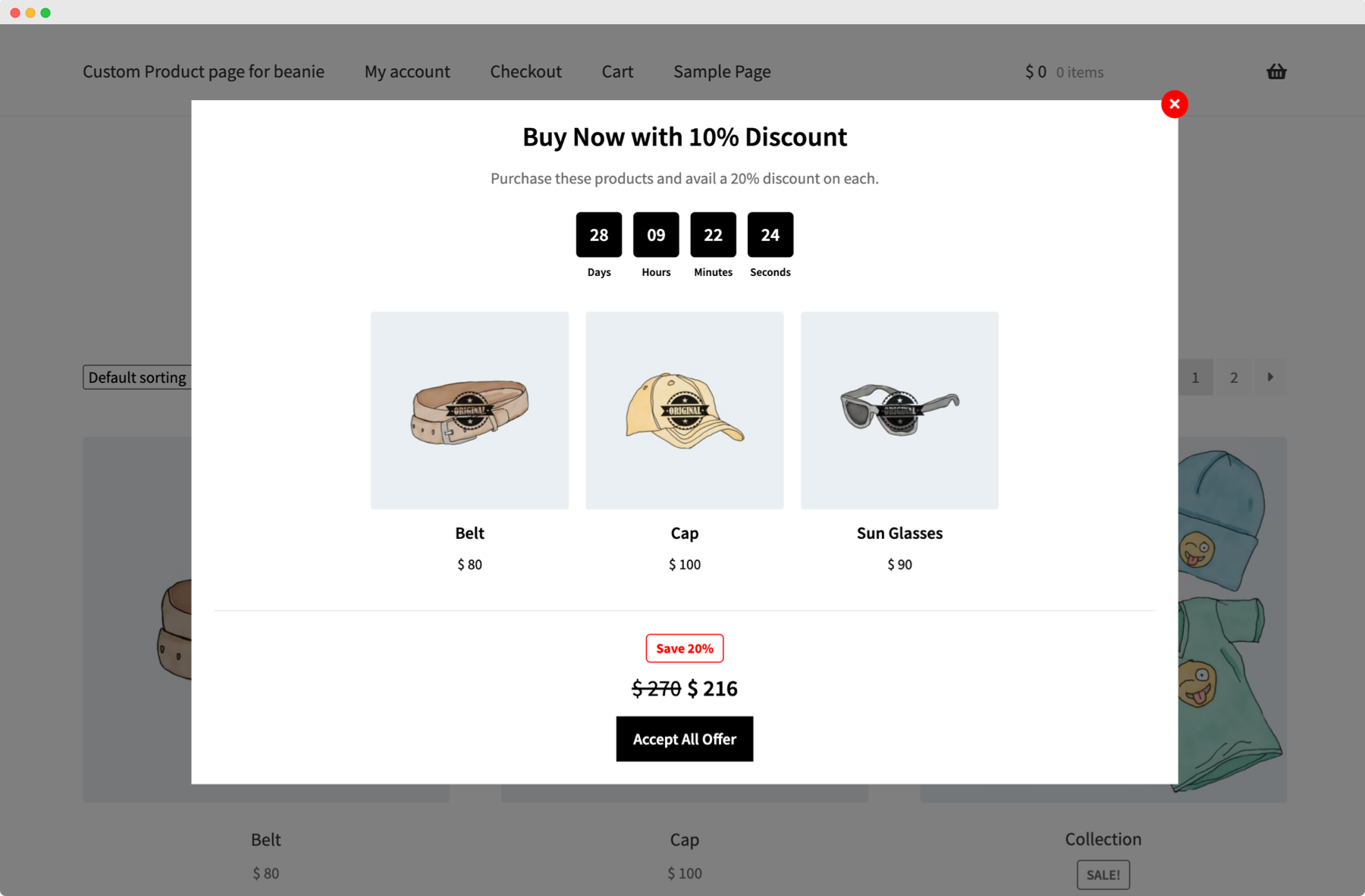Image resolution: width=1365 pixels, height=896 pixels.
Task: Click the Cap product image in popup
Action: point(684,410)
